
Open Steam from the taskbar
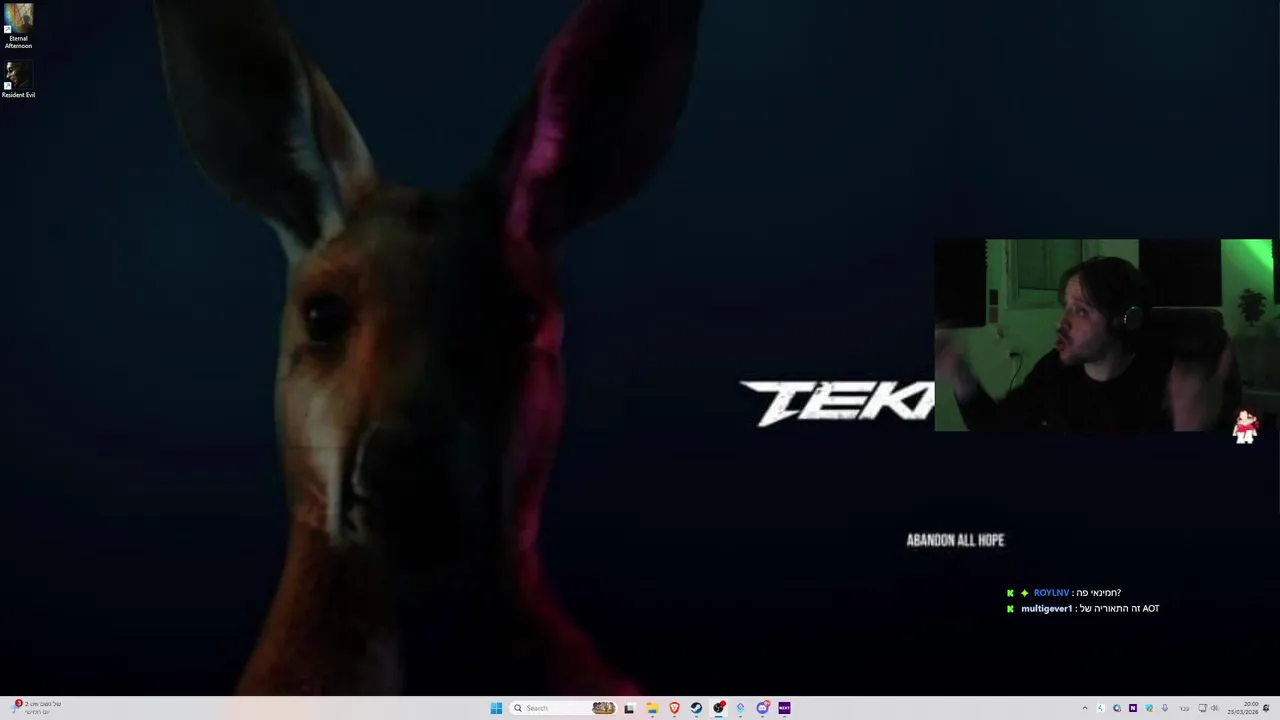point(696,708)
